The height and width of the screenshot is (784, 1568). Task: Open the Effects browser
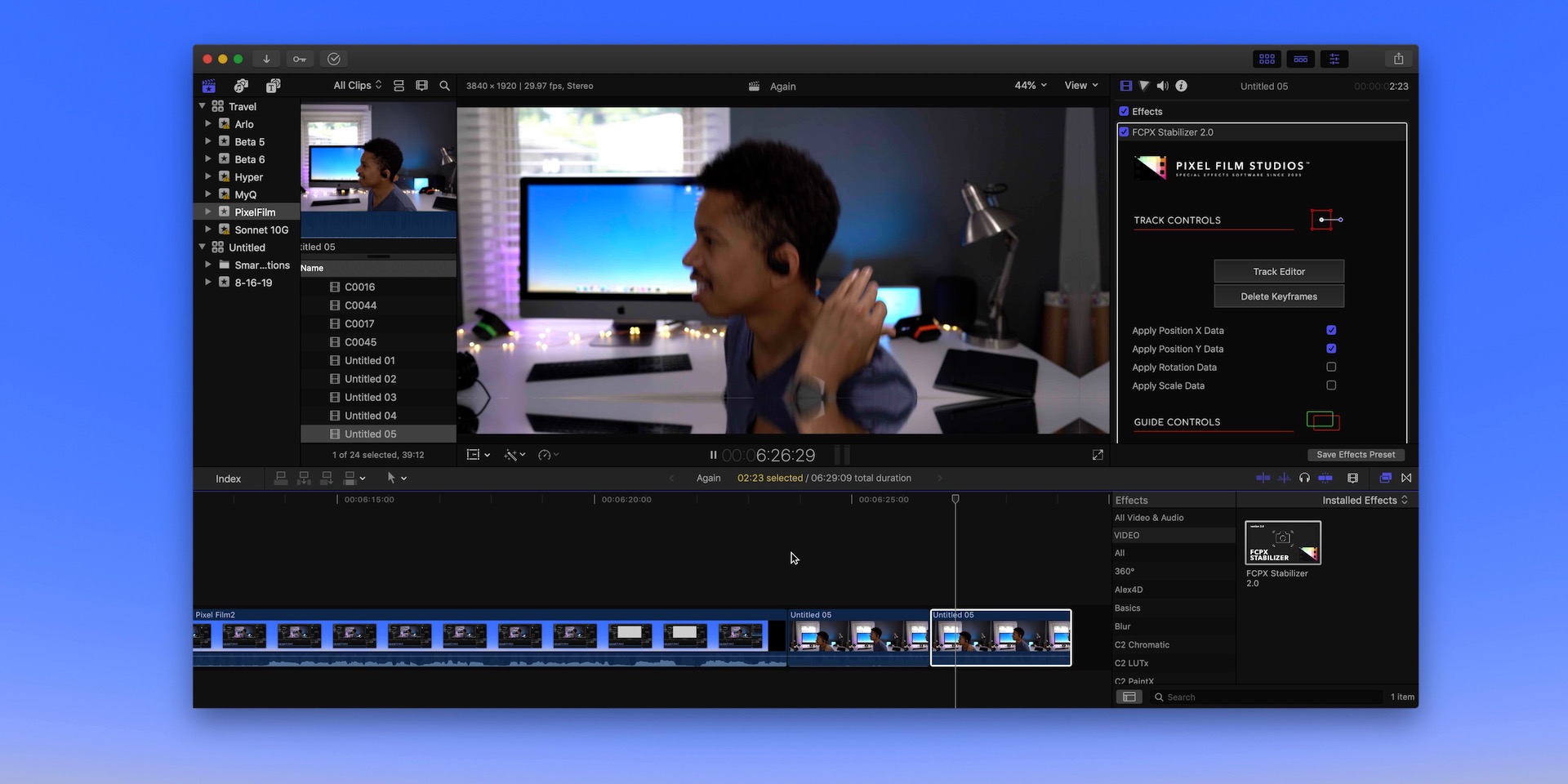click(1384, 478)
